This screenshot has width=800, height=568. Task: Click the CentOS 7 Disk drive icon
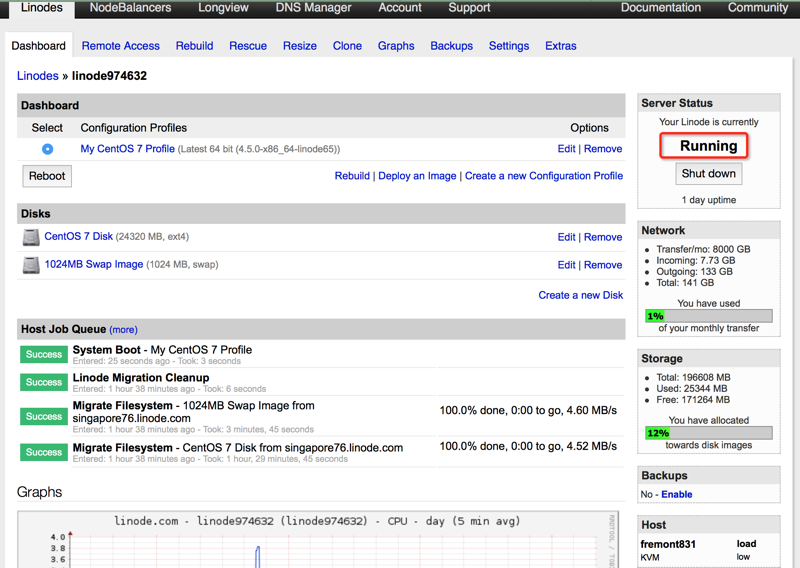pos(31,237)
